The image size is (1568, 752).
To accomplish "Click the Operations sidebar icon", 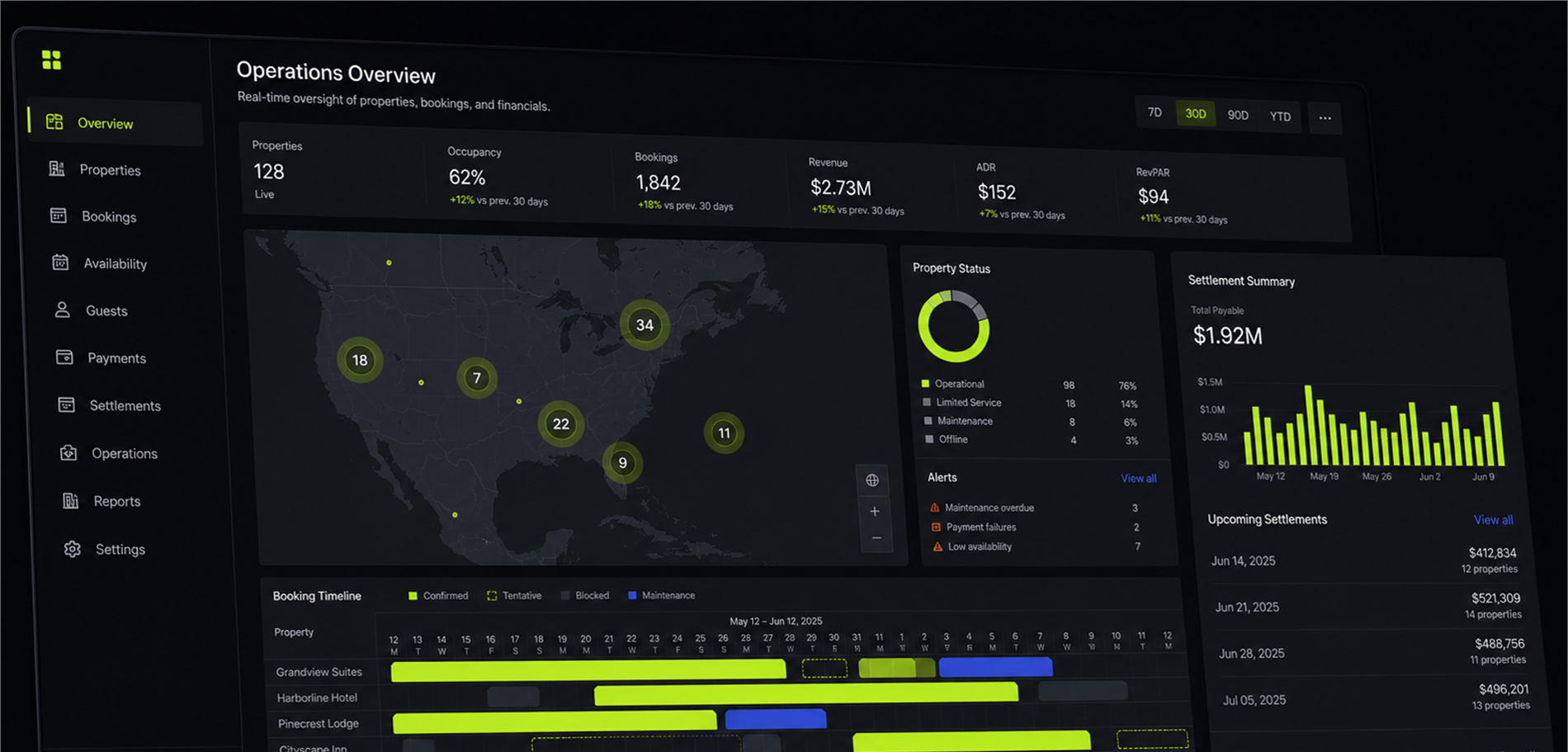I will [68, 452].
